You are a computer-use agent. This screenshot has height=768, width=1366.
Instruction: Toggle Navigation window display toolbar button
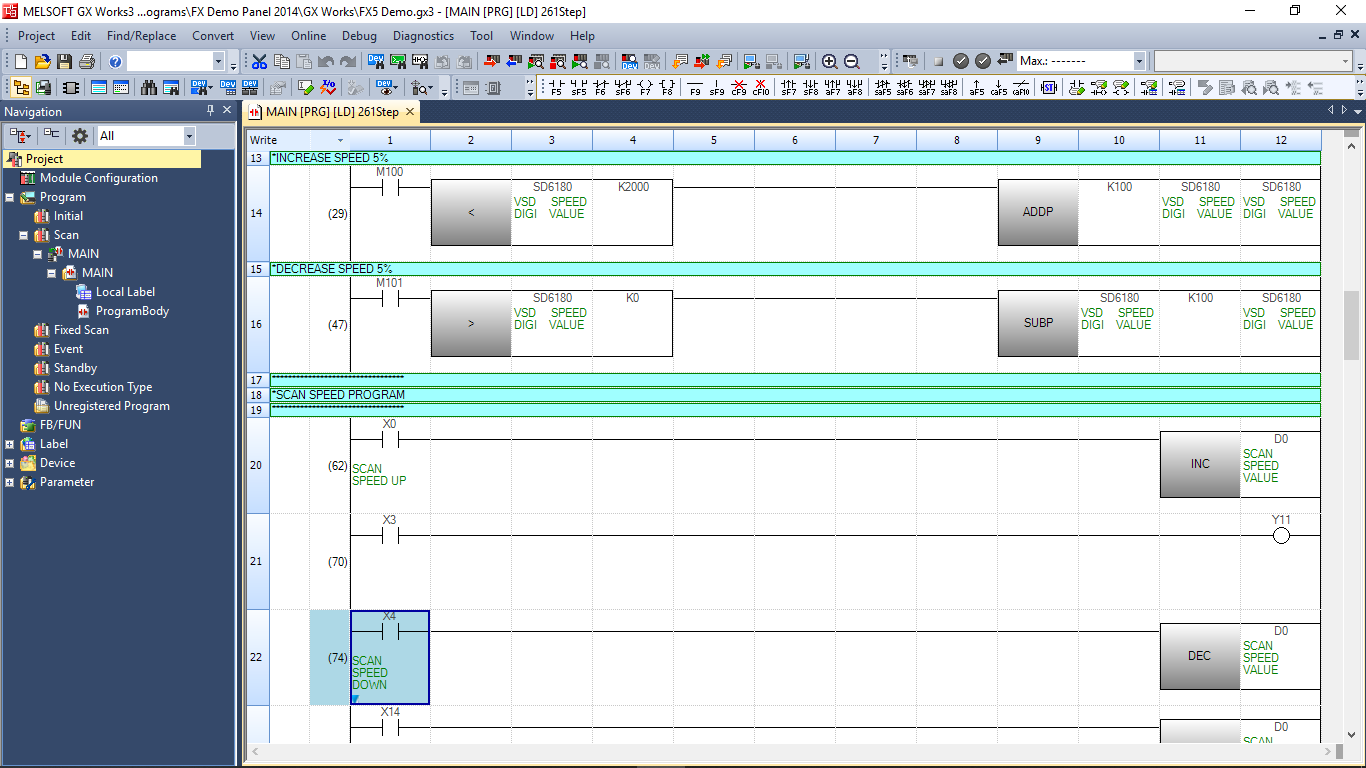click(20, 87)
